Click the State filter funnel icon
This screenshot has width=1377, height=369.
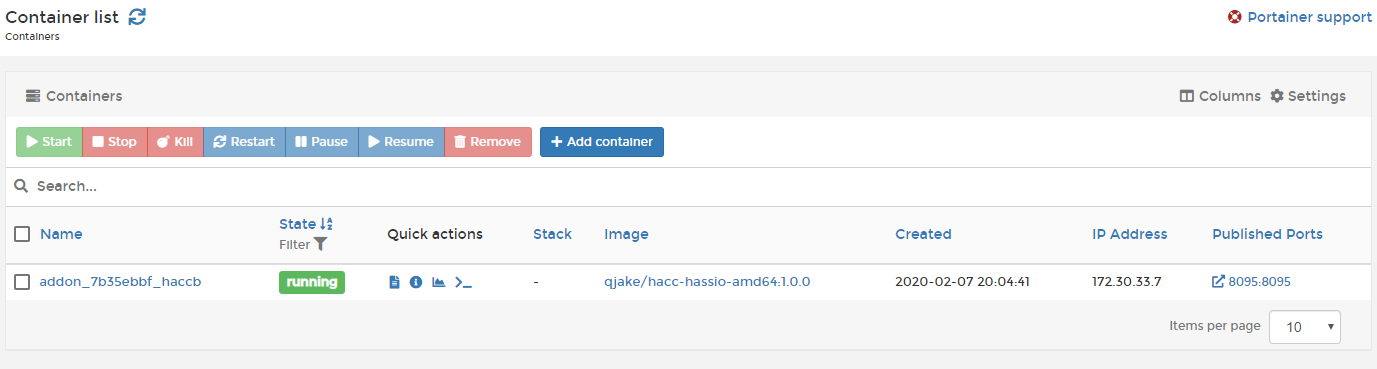click(x=320, y=244)
